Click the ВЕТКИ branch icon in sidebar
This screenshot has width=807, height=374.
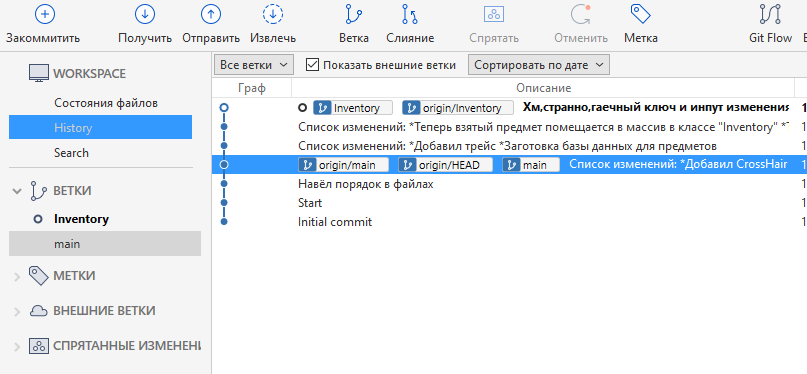39,191
